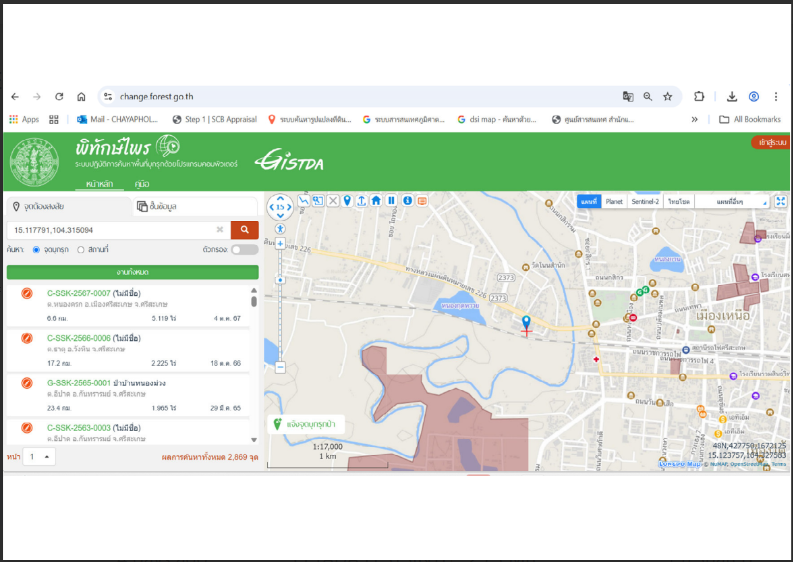The image size is (793, 562).
Task: Click the orange search button
Action: (245, 230)
